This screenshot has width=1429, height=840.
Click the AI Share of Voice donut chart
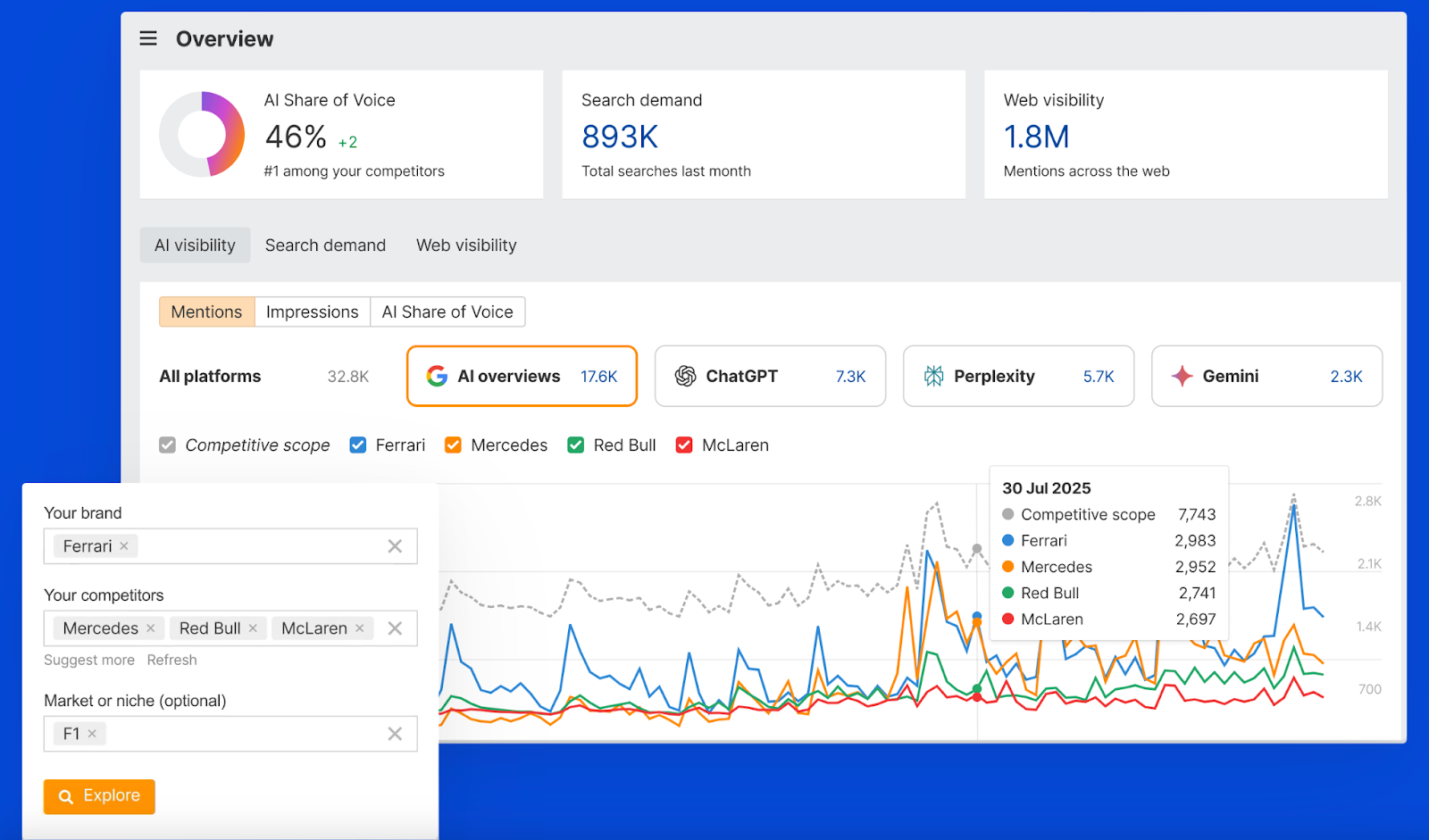coord(202,135)
